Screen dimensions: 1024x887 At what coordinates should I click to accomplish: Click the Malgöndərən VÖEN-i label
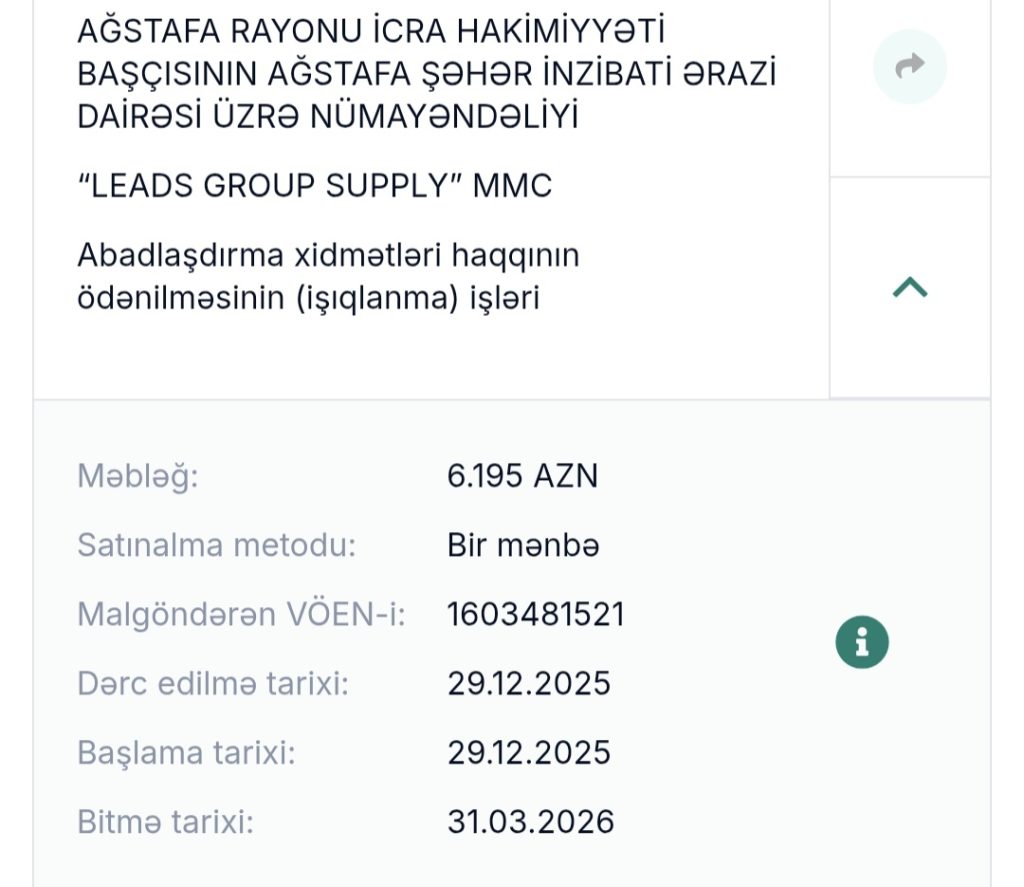241,615
